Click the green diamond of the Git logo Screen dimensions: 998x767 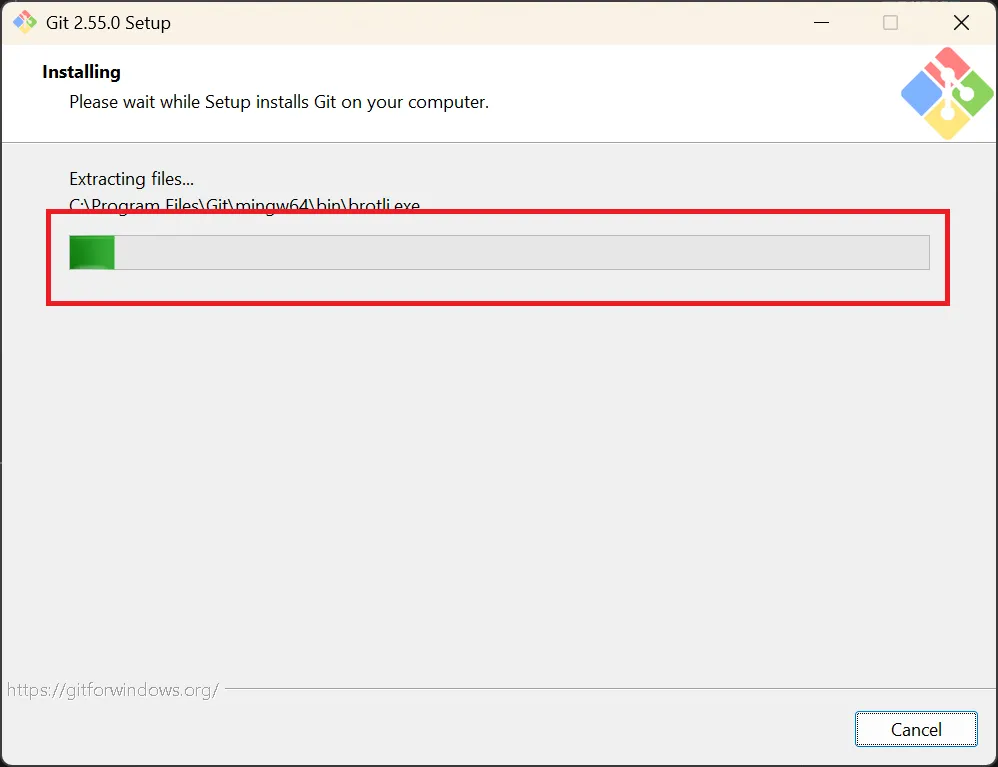point(972,94)
